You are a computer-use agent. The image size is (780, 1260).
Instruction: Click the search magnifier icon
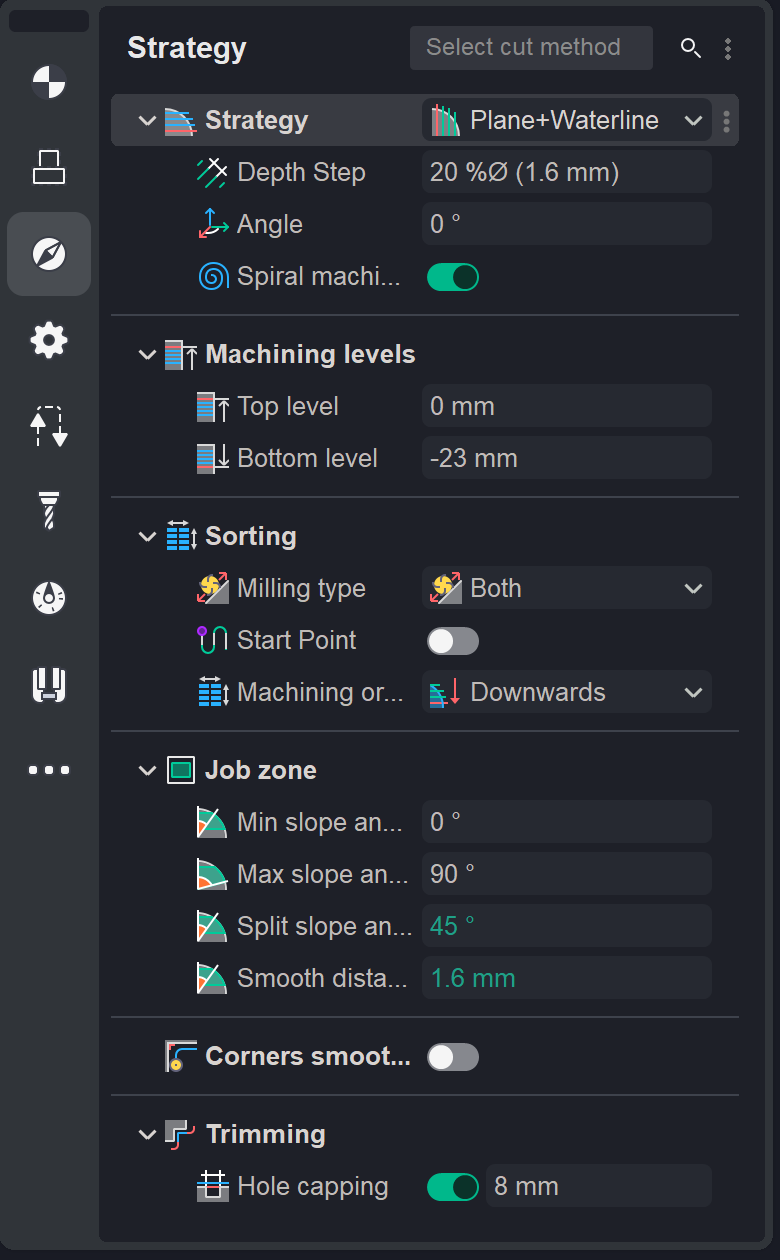(x=690, y=48)
